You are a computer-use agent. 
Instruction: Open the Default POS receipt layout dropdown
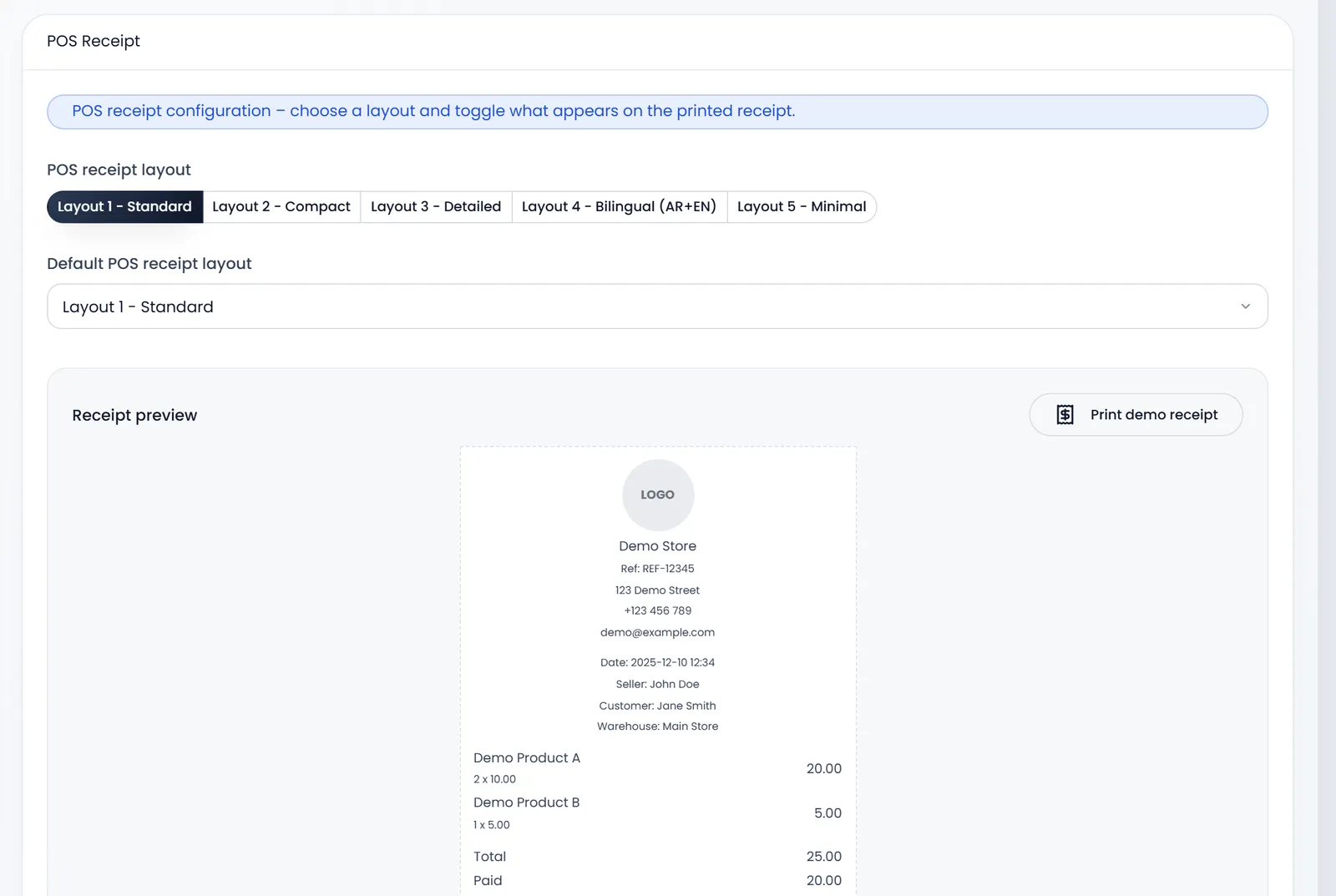point(657,306)
